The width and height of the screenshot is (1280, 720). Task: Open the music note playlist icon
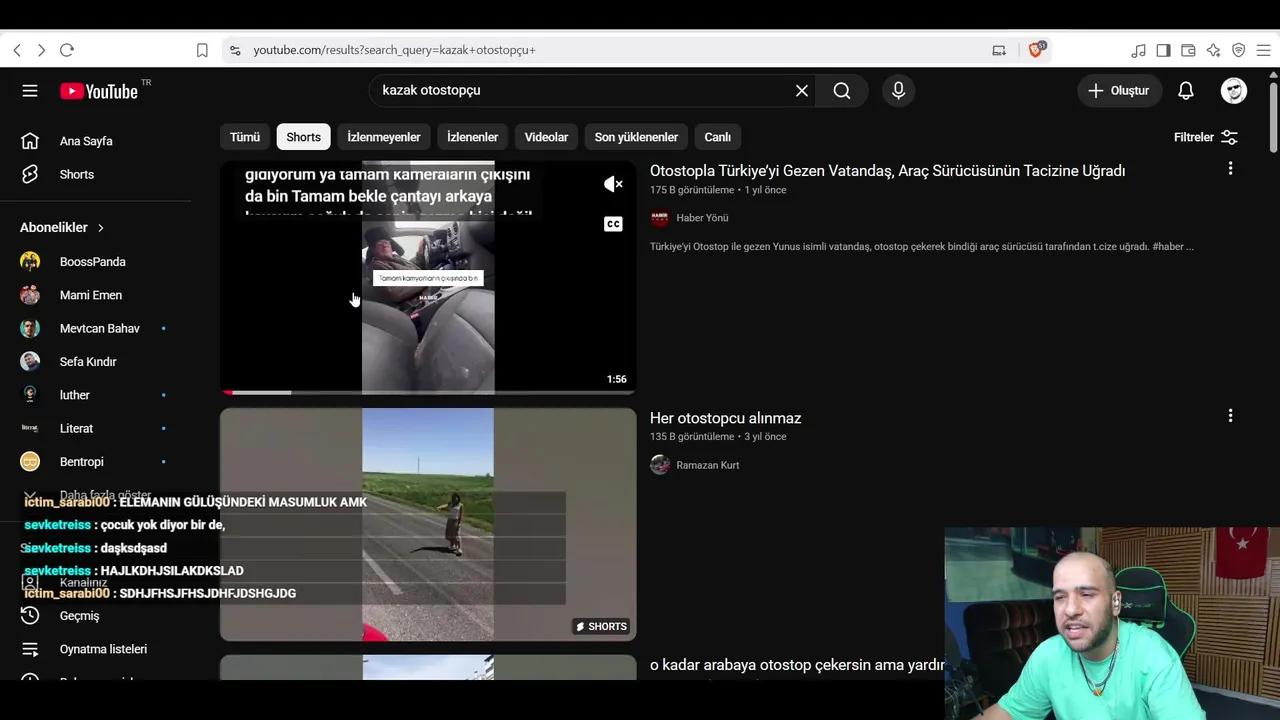click(1138, 50)
